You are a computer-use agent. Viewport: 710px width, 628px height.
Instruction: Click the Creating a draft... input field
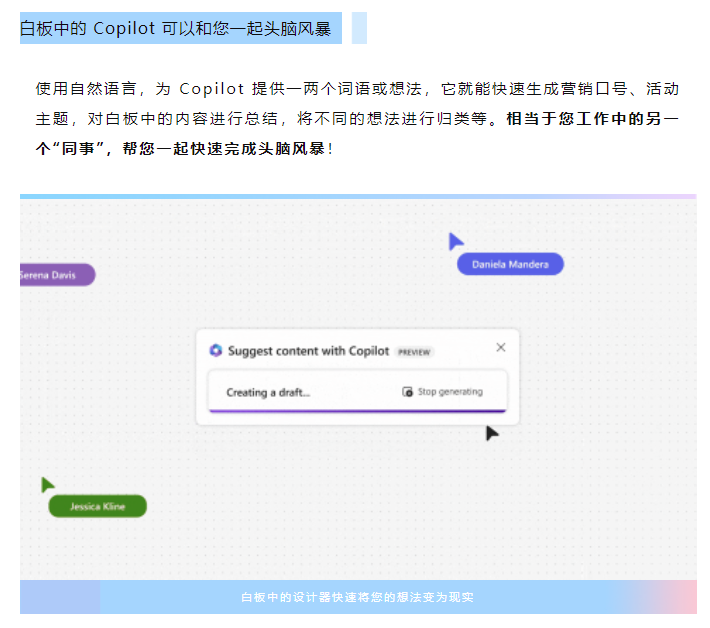357,392
